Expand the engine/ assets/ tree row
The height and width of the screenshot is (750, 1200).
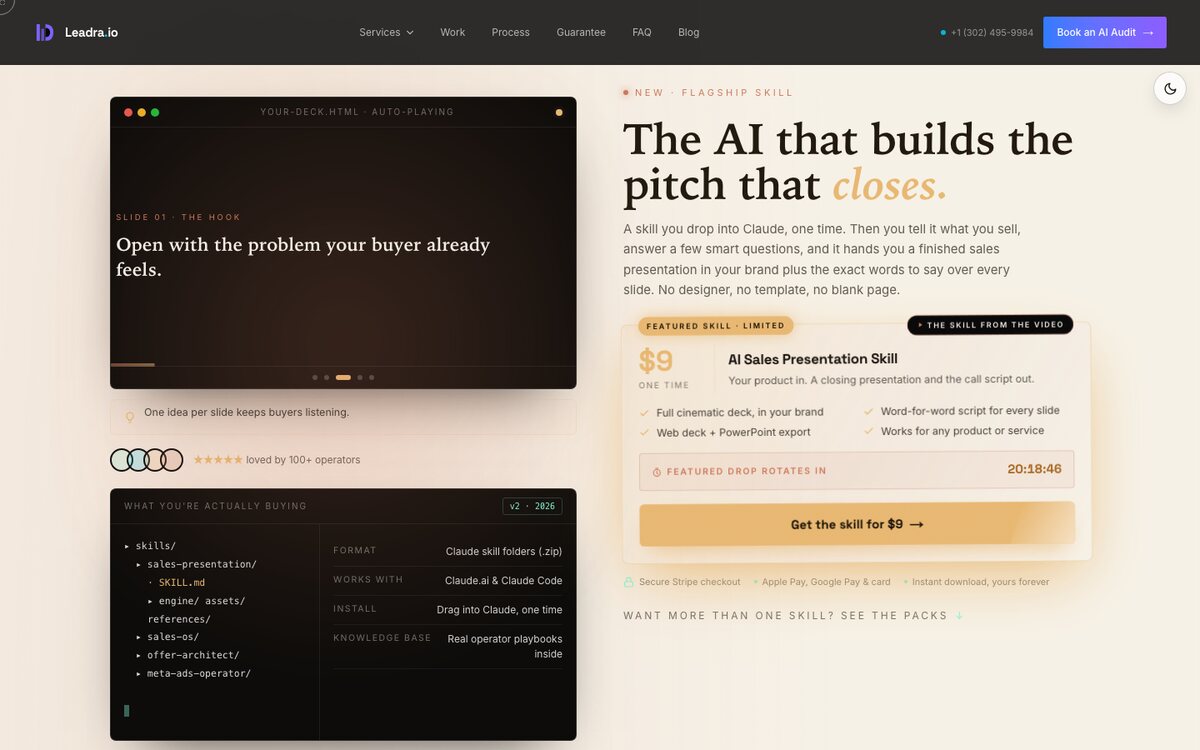196,601
